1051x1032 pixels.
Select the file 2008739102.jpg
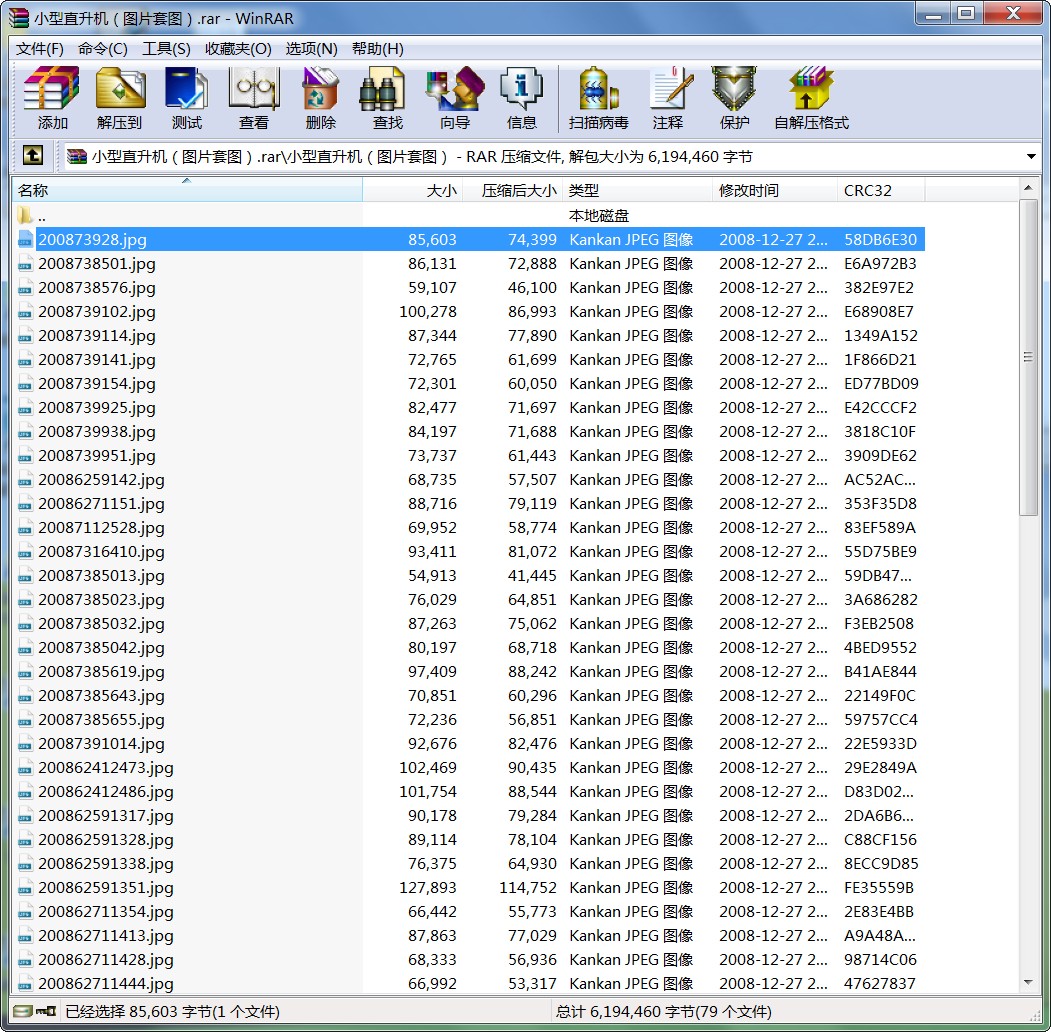tap(97, 312)
